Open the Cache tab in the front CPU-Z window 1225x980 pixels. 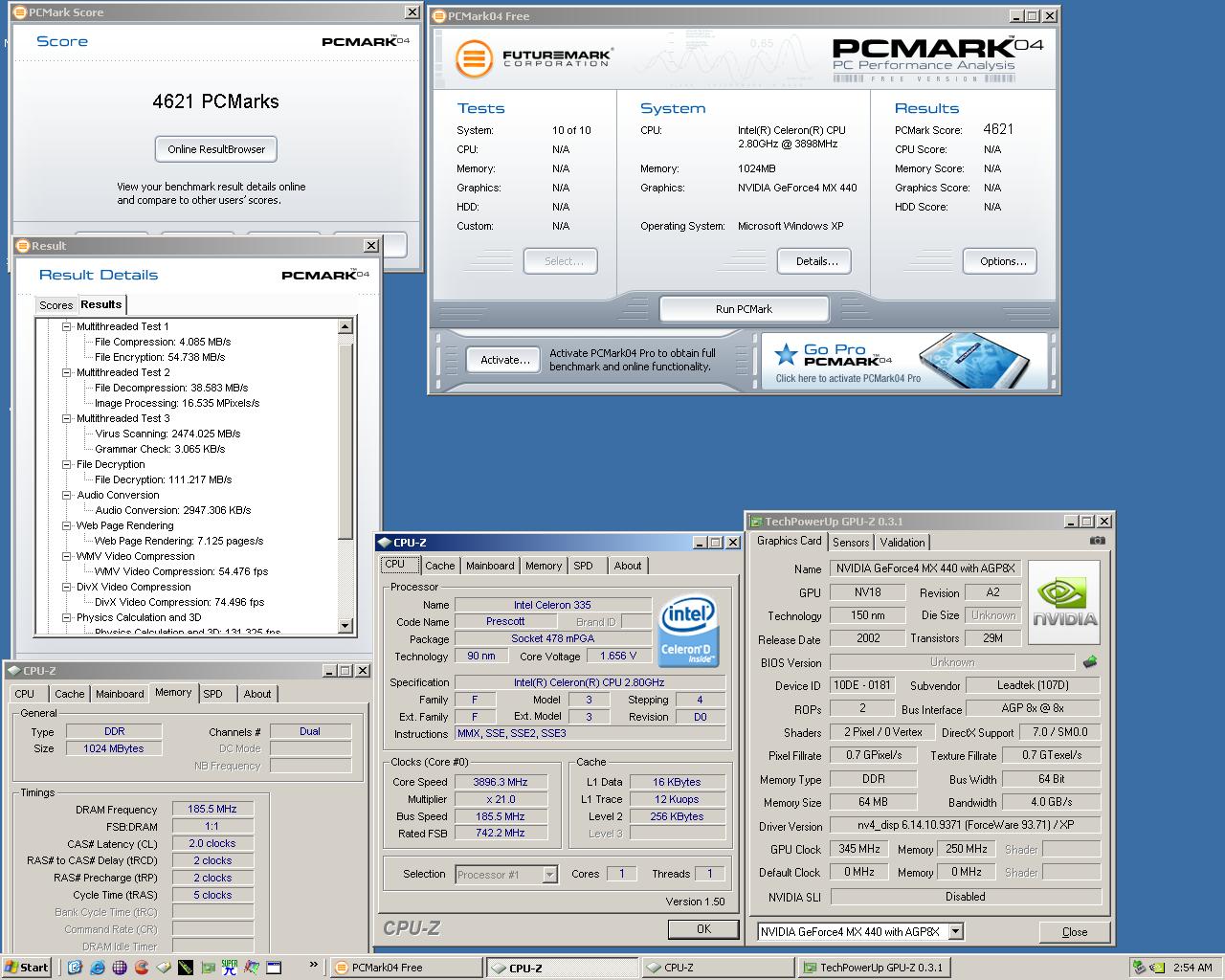(x=440, y=566)
